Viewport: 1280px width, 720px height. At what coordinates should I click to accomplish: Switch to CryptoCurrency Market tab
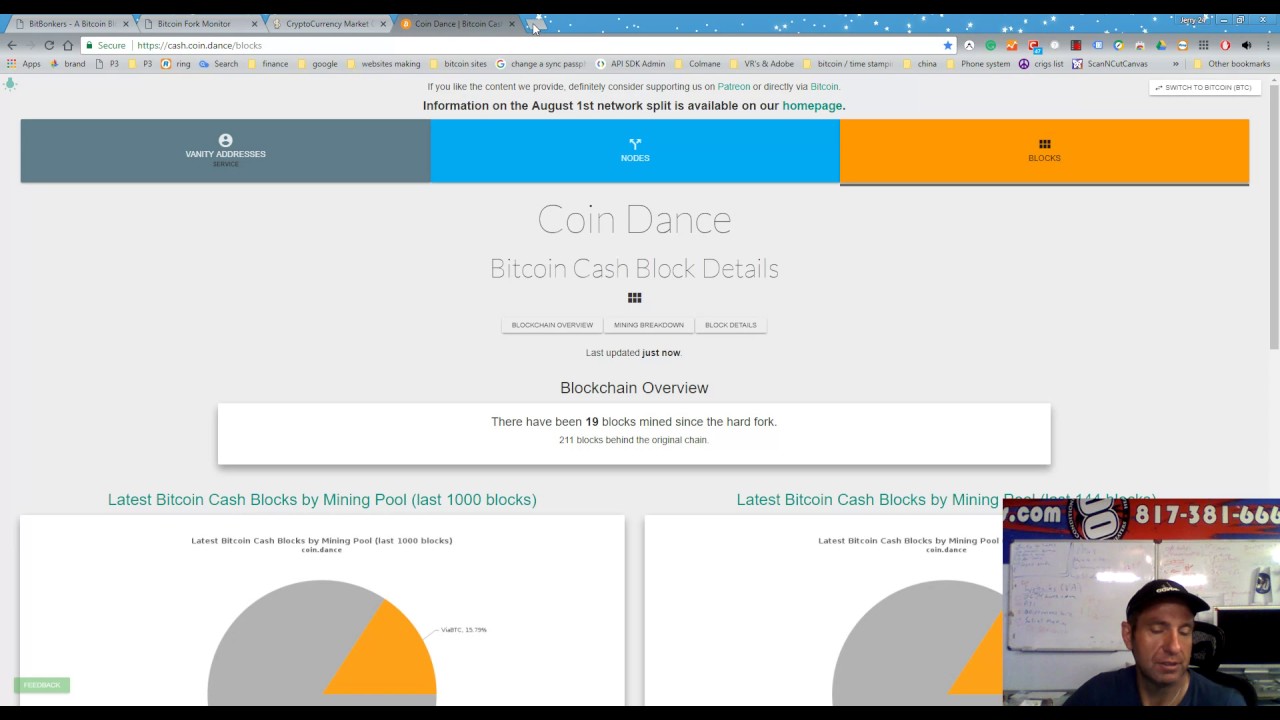point(327,23)
